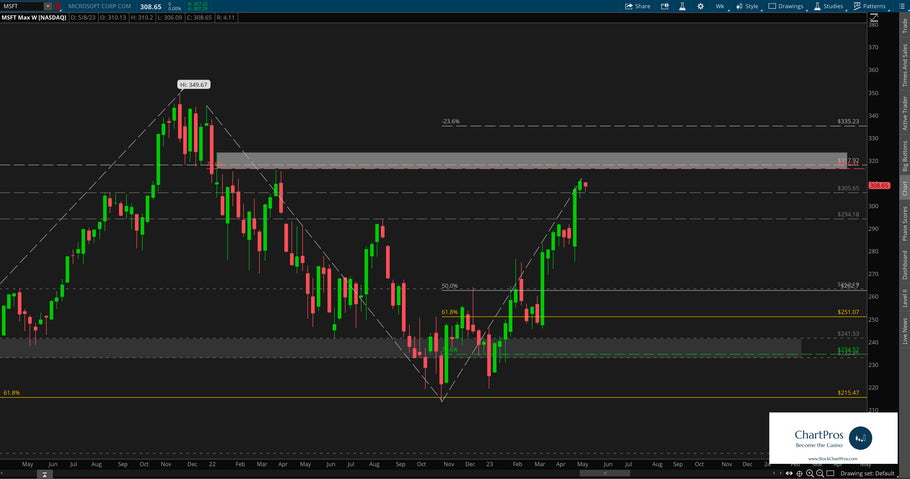Open the symbol selector dropdown arrow
Image resolution: width=910 pixels, height=479 pixels.
(x=48, y=6)
